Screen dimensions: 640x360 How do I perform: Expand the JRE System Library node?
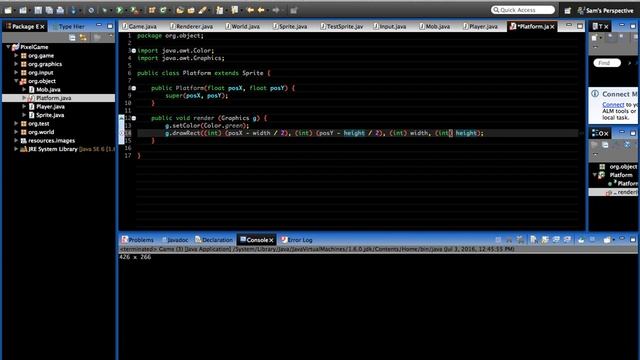click(x=16, y=149)
